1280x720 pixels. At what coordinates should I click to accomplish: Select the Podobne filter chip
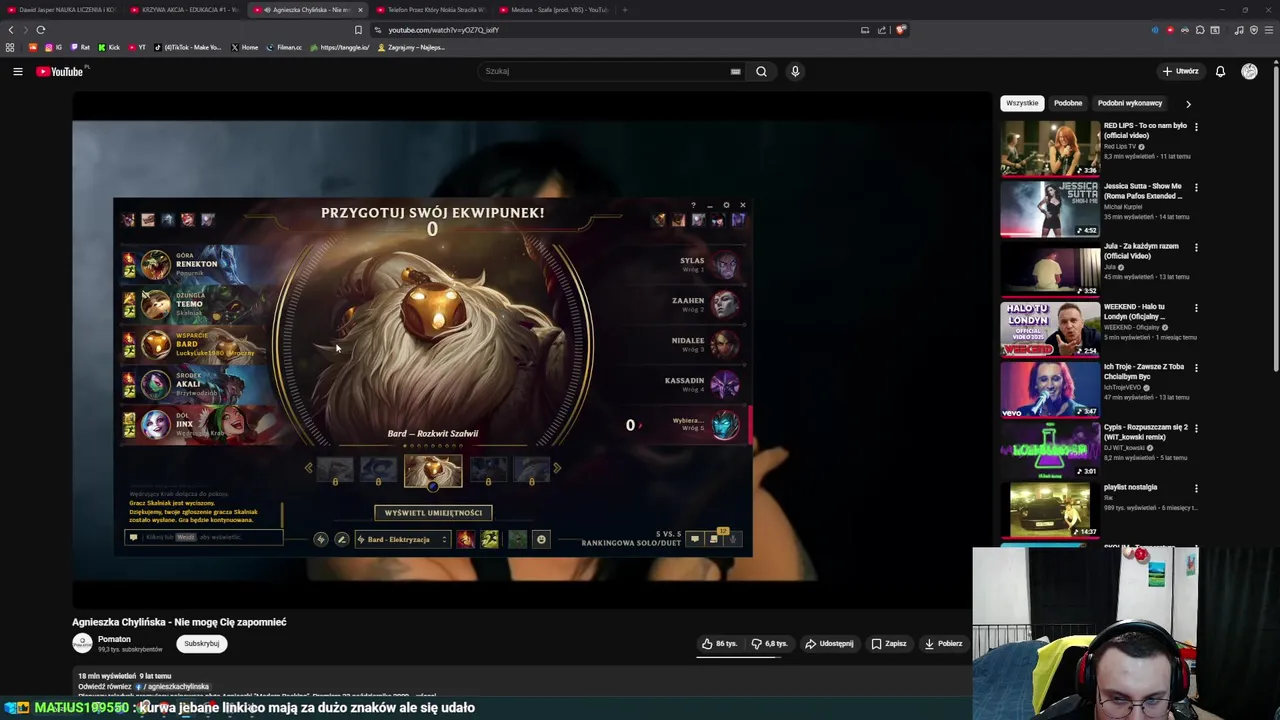click(x=1068, y=103)
